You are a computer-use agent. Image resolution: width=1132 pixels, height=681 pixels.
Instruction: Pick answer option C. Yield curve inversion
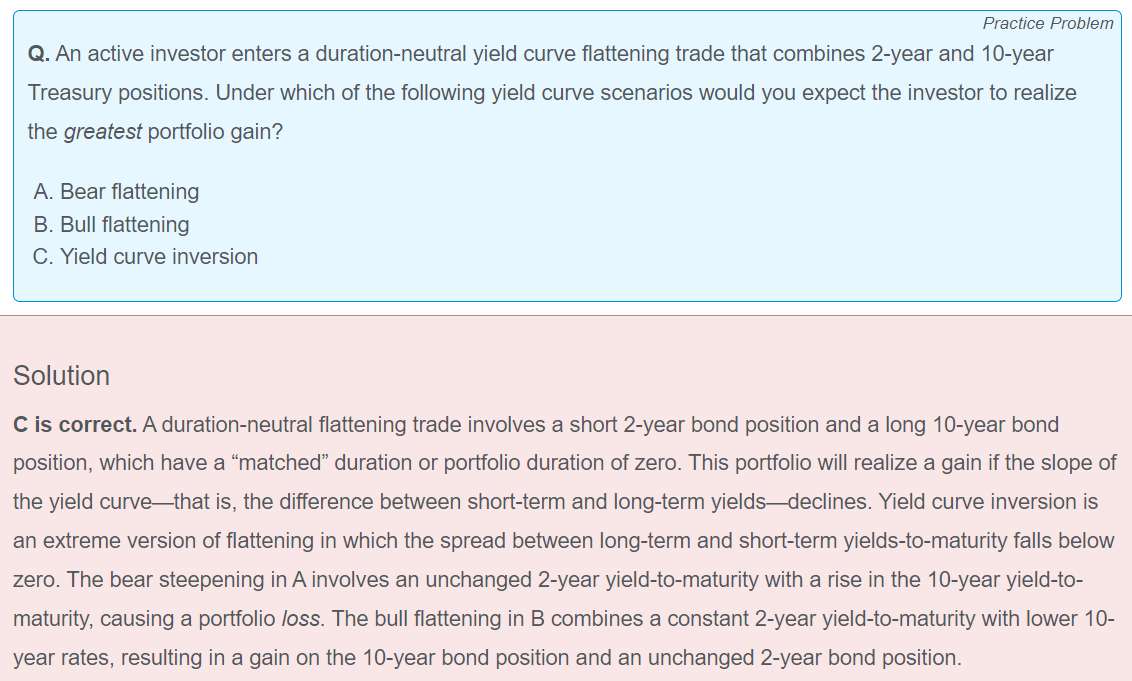click(145, 257)
